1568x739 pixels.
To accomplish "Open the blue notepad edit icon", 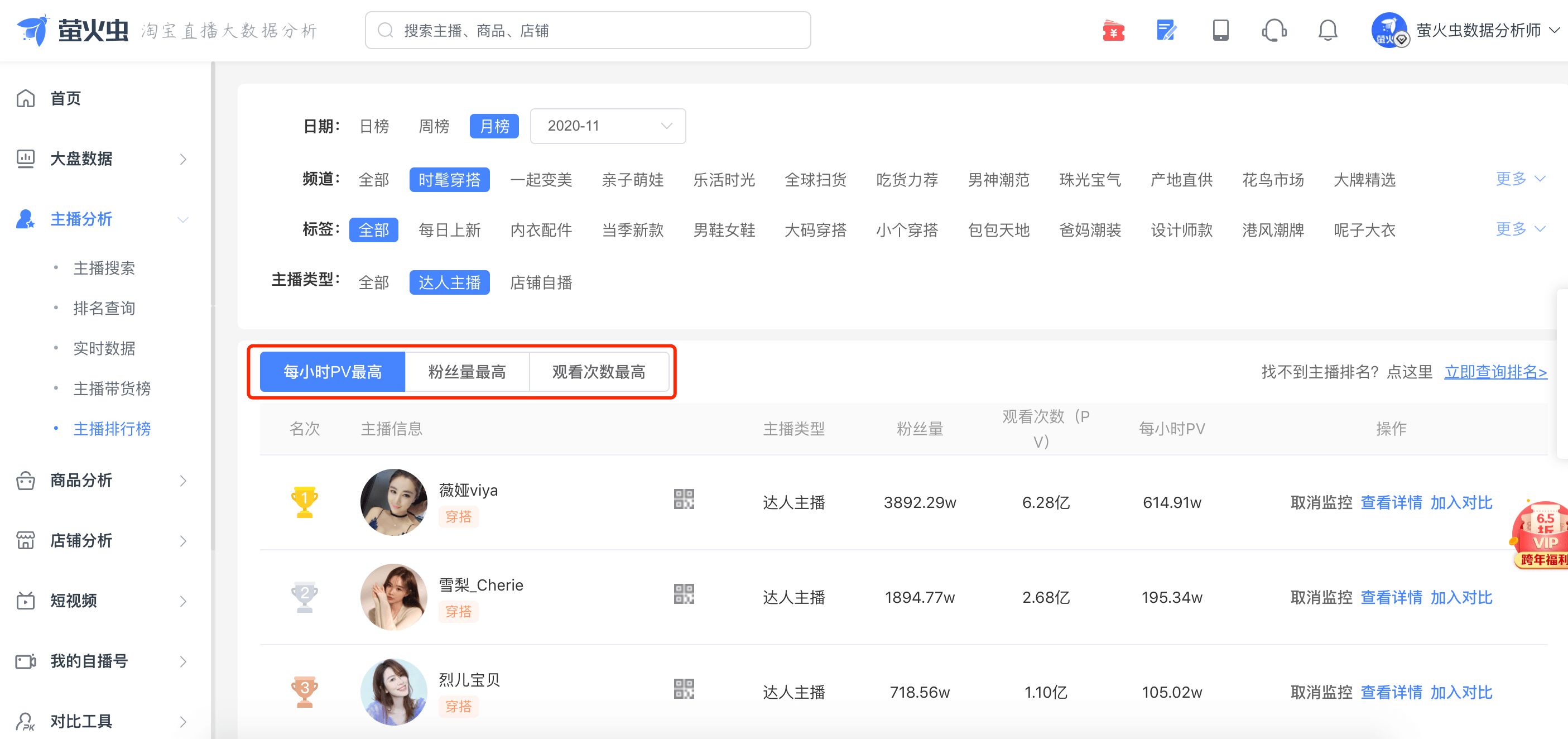I will [1166, 31].
